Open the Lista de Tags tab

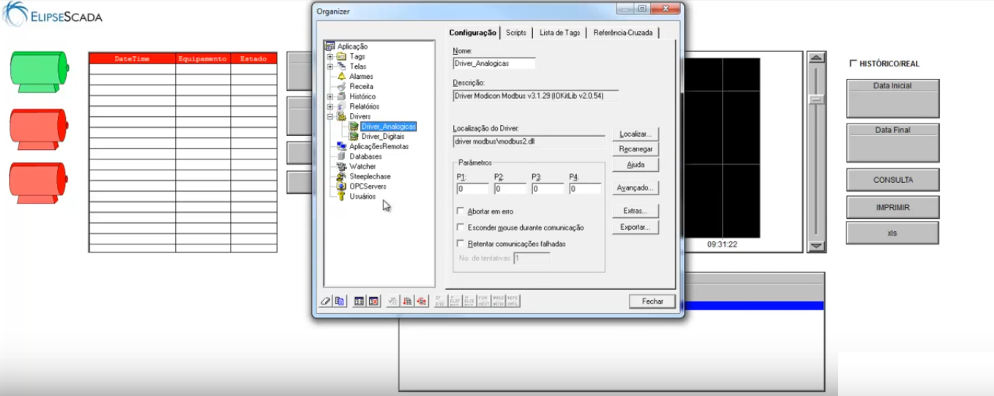tap(558, 33)
